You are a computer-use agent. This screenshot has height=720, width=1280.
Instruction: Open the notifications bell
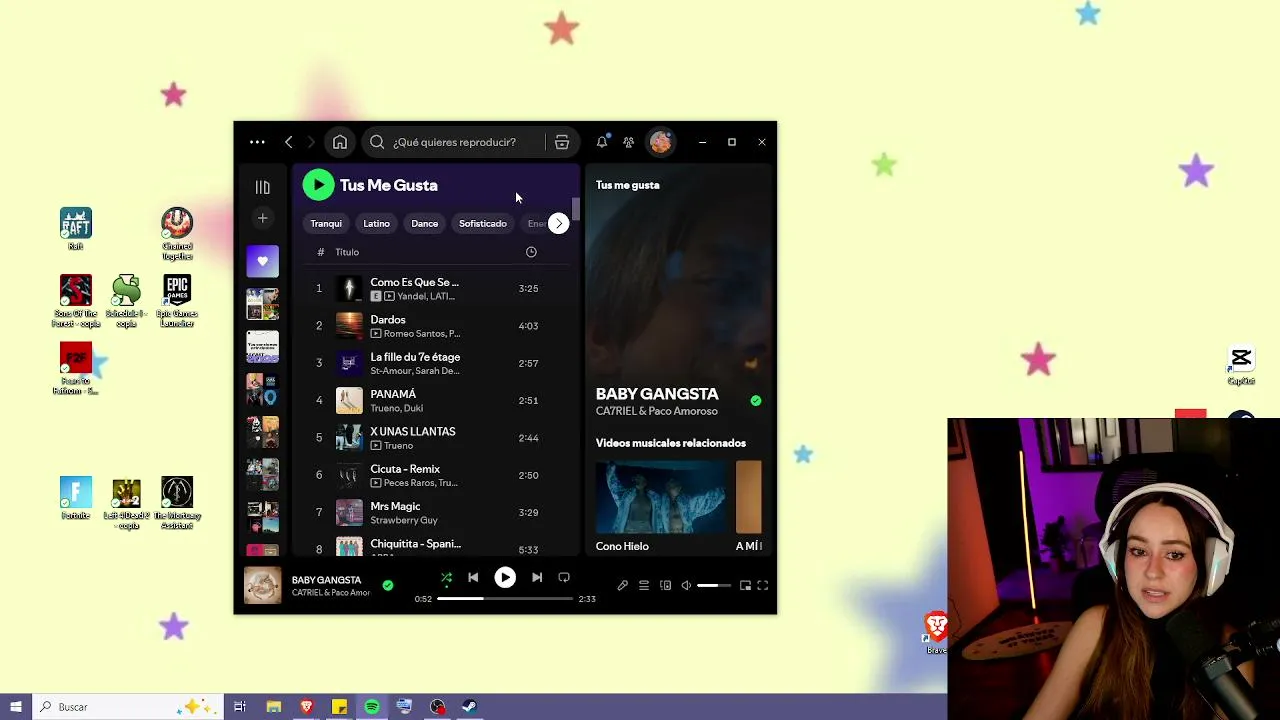click(602, 142)
